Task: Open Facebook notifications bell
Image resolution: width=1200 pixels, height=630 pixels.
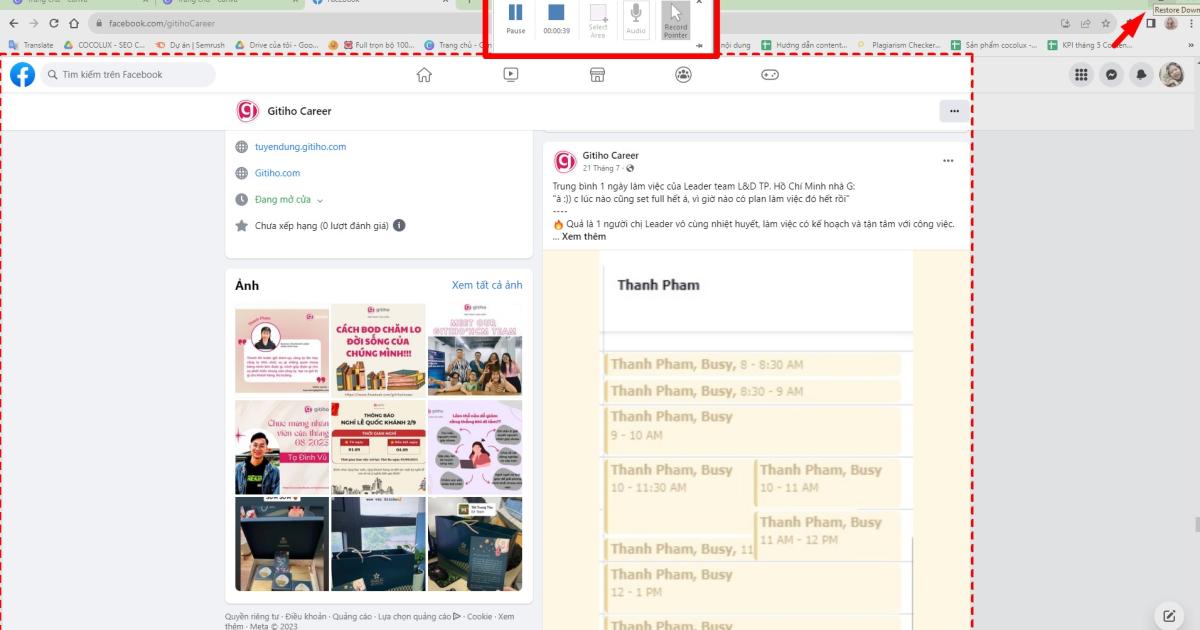Action: coord(1141,74)
